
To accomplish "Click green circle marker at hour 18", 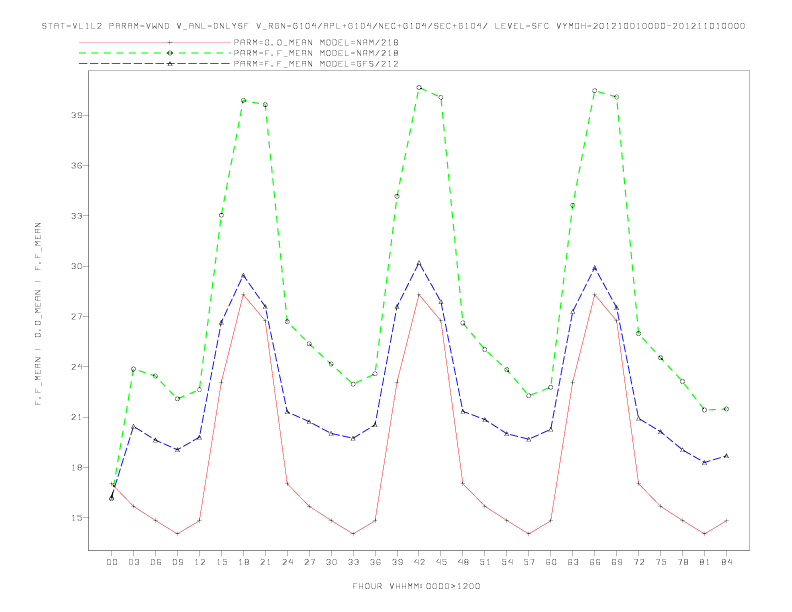I will click(243, 100).
